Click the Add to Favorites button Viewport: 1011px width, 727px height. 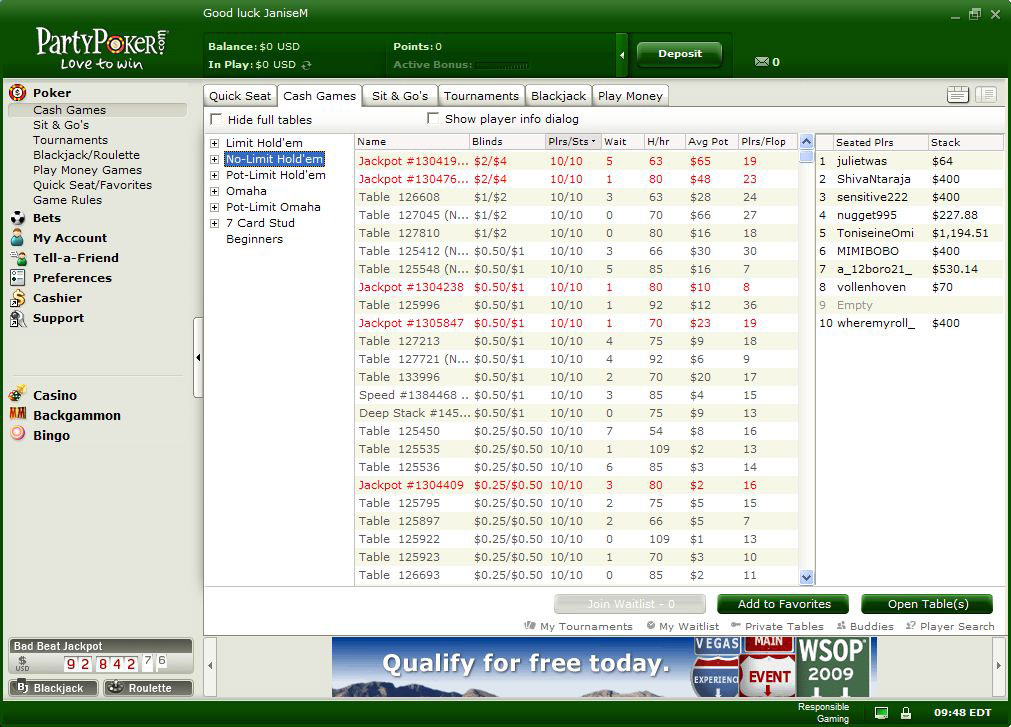coord(783,604)
